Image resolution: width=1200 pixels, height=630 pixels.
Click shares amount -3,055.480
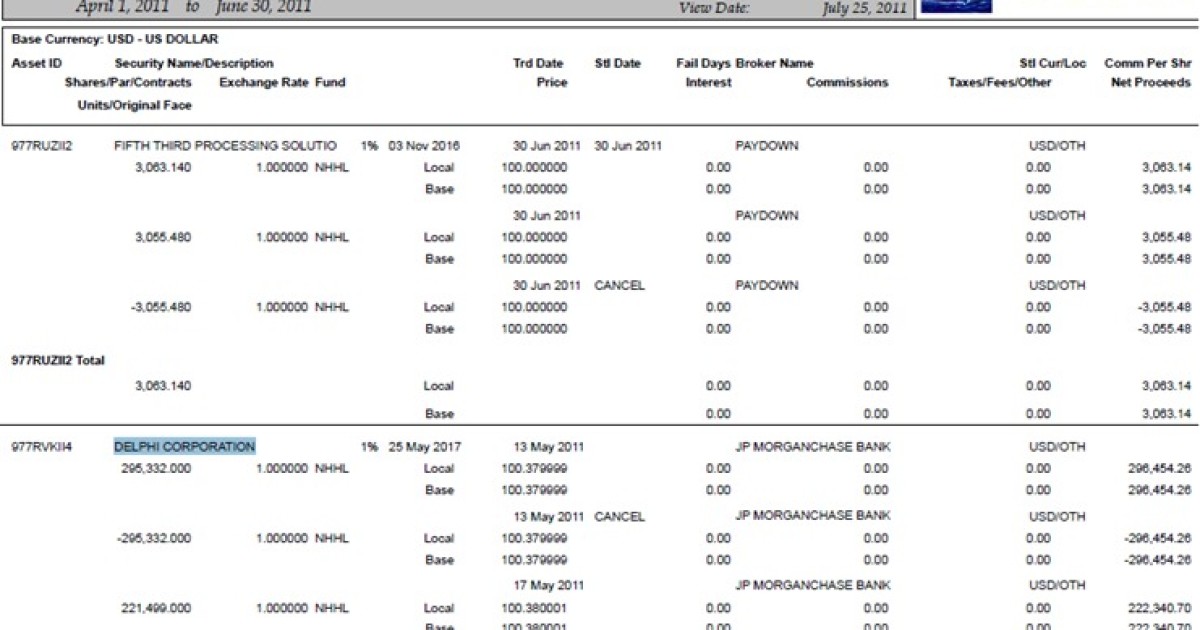[x=160, y=307]
